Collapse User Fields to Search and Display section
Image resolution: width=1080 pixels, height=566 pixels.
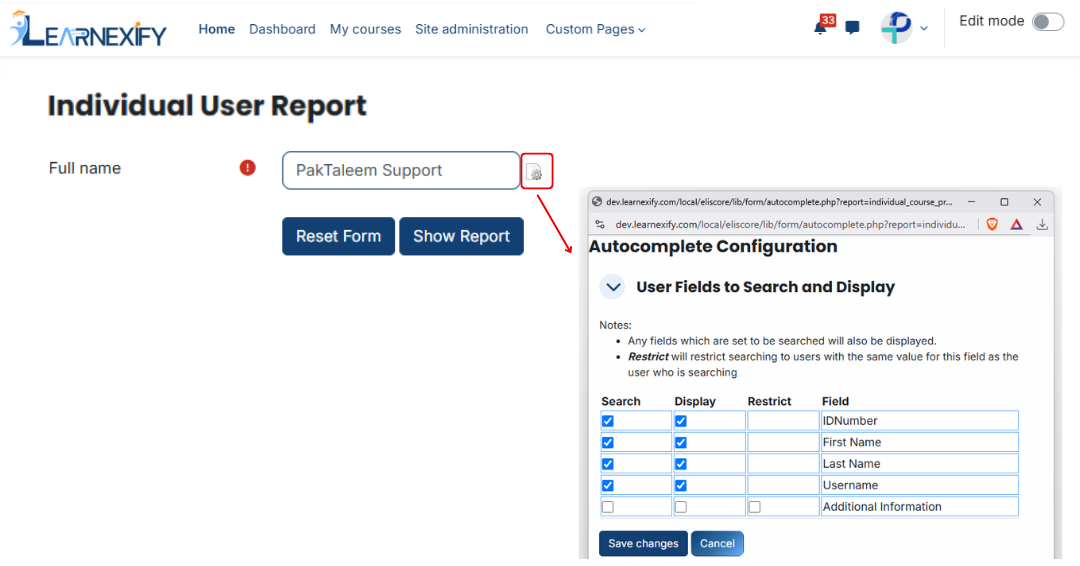click(612, 286)
